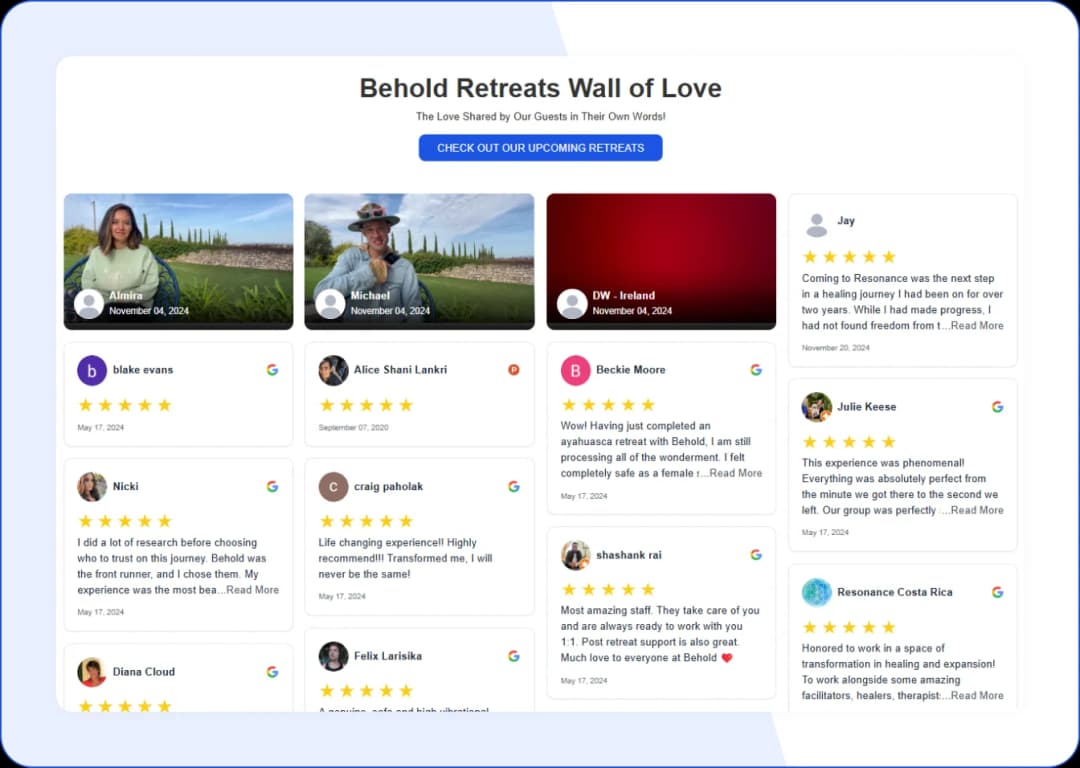The height and width of the screenshot is (768, 1080).
Task: Open the DW - Ireland video testimonial
Action: coord(661,260)
